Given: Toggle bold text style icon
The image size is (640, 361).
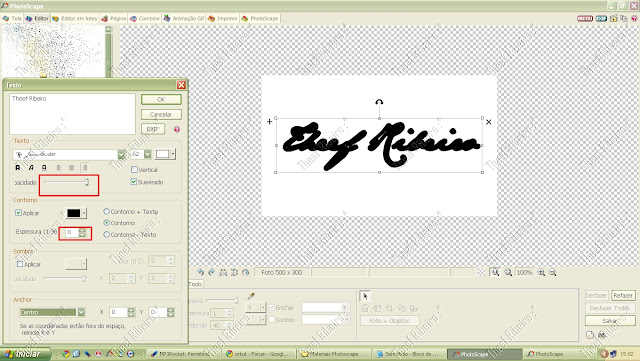Looking at the screenshot, I should click(x=18, y=167).
